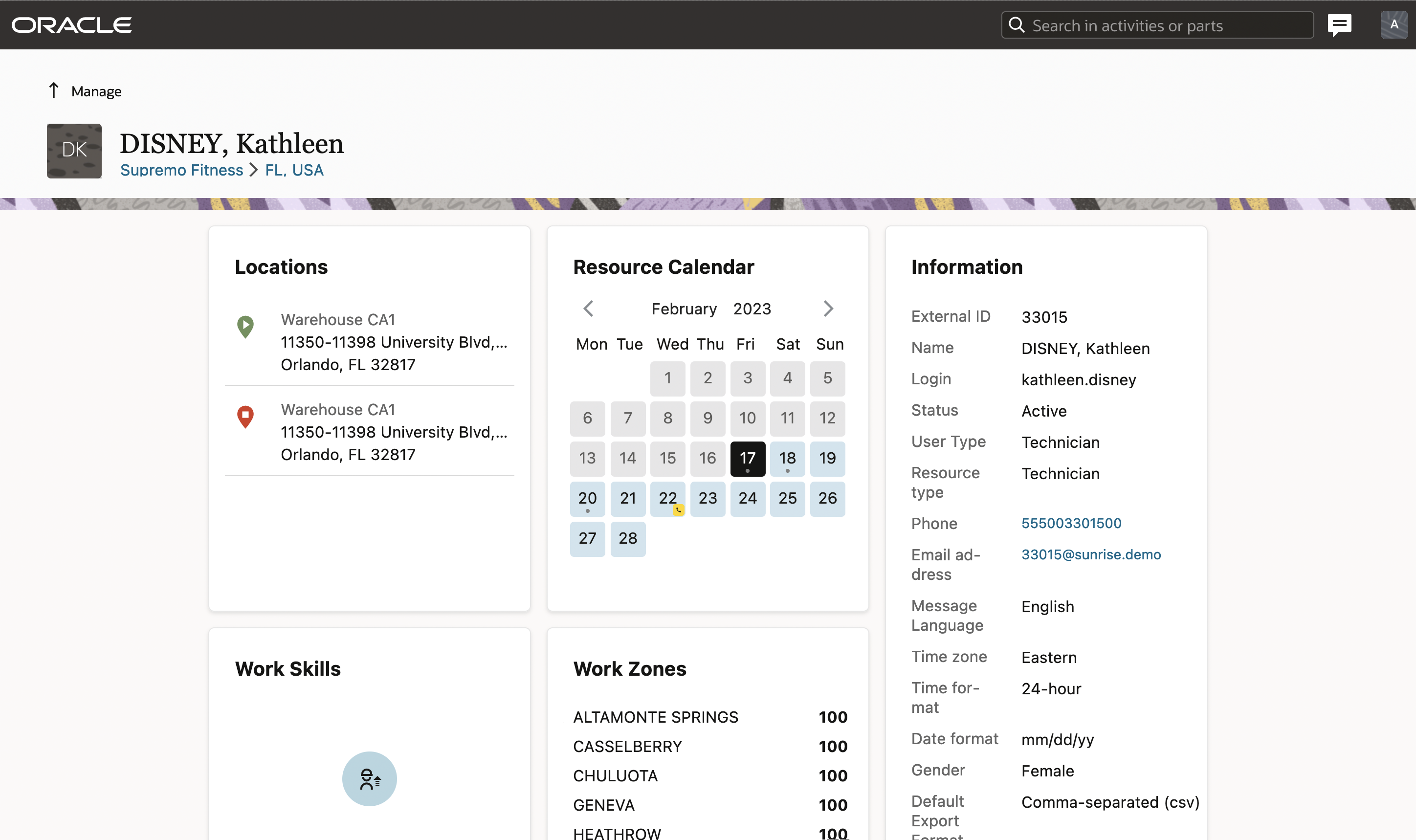Go to previous month in calendar
Viewport: 1416px width, 840px height.
(x=589, y=309)
